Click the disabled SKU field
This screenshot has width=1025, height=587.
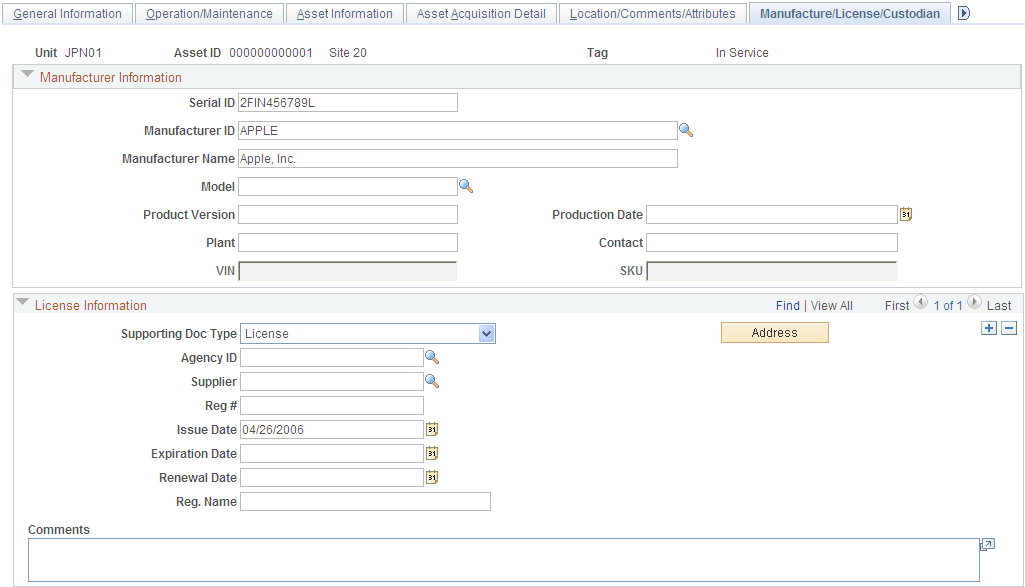[772, 271]
